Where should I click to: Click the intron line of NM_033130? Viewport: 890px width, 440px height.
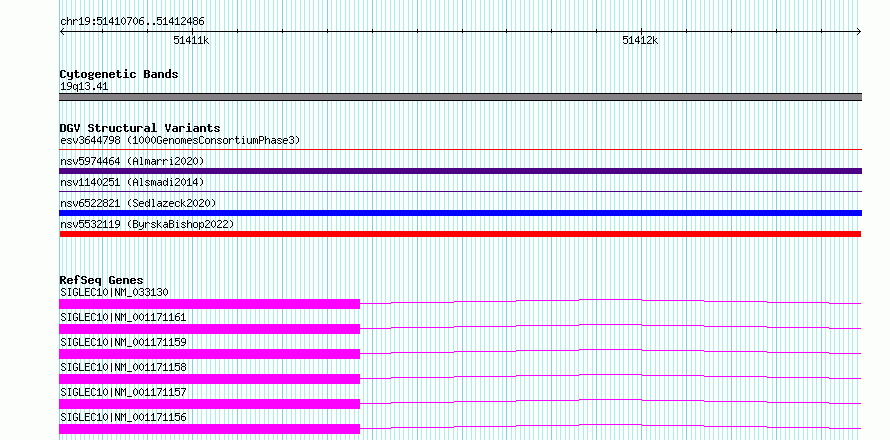[610, 299]
